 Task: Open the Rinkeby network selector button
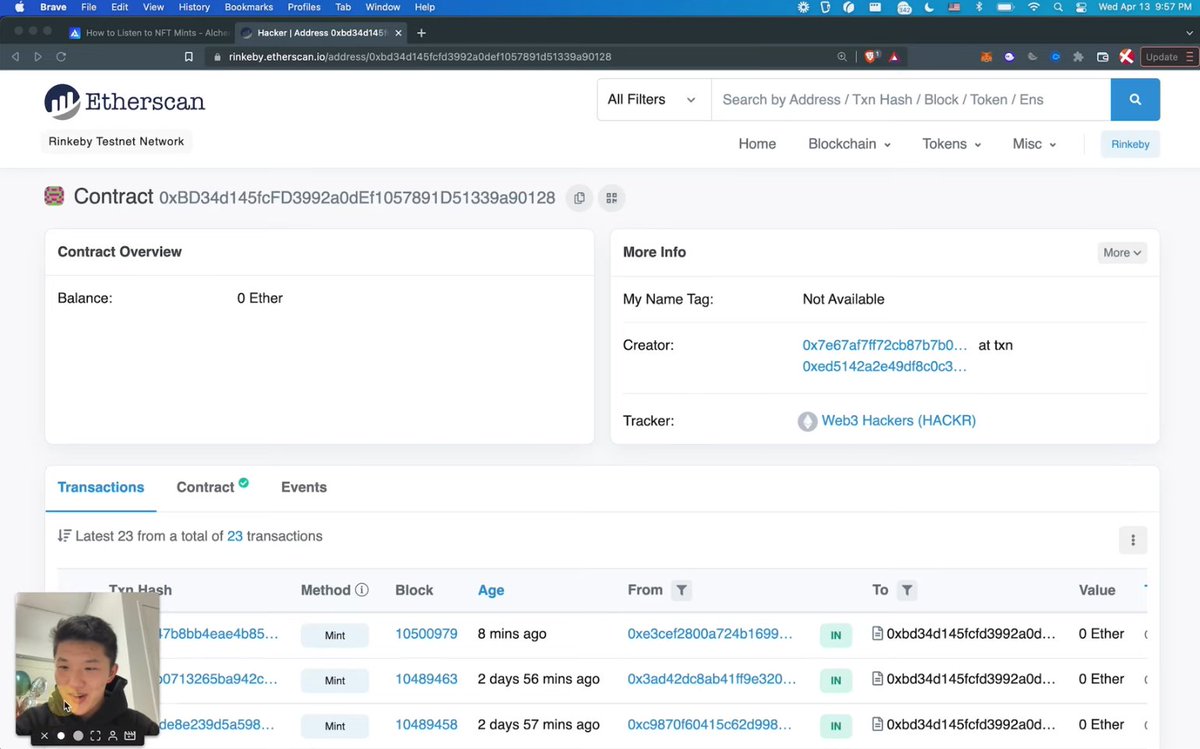(1130, 144)
